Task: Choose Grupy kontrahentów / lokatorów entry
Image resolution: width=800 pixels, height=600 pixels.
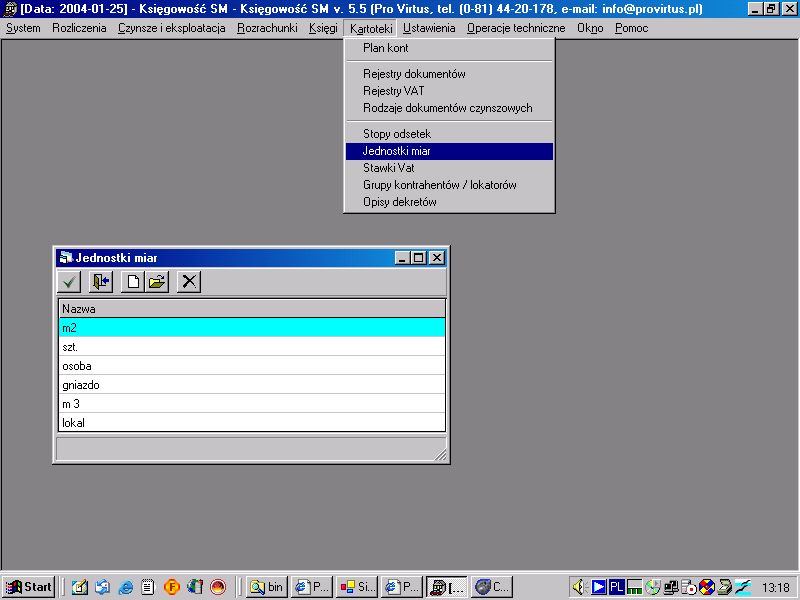Action: coord(449,185)
